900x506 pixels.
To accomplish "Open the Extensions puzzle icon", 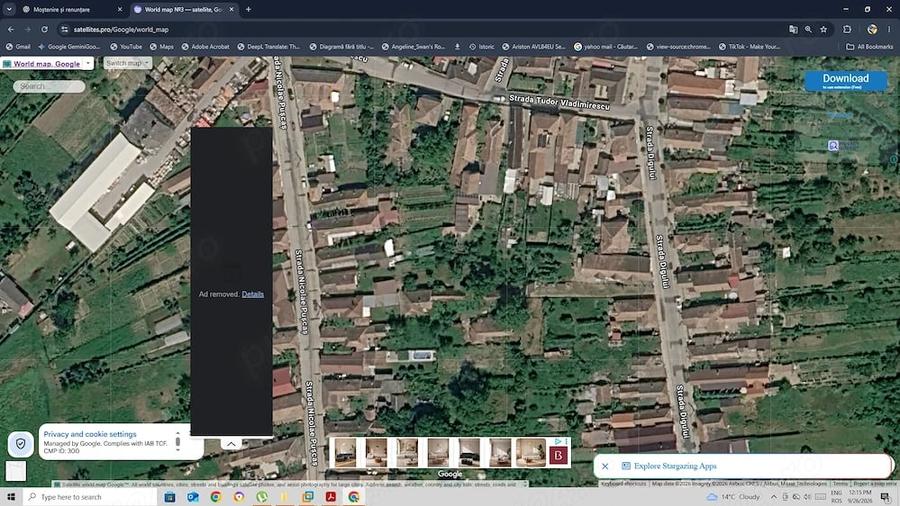I will (847, 29).
